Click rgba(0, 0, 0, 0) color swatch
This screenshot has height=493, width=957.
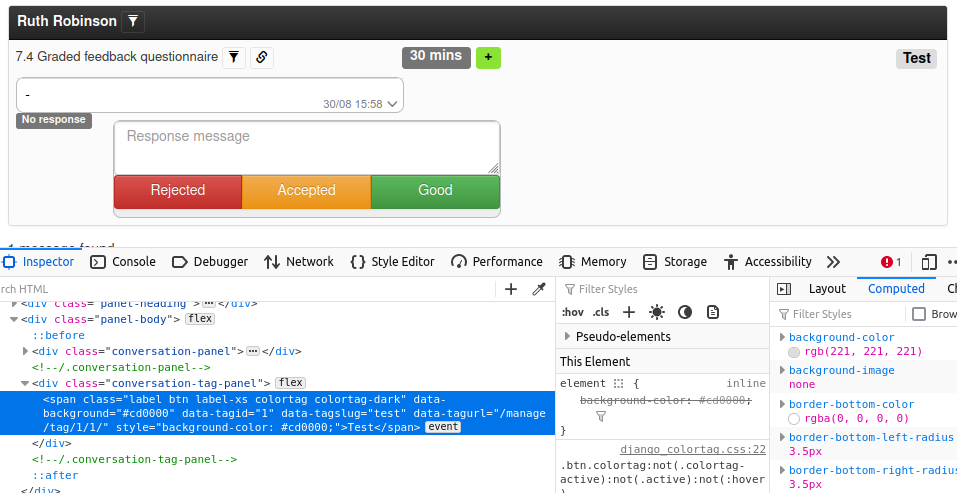pos(794,419)
